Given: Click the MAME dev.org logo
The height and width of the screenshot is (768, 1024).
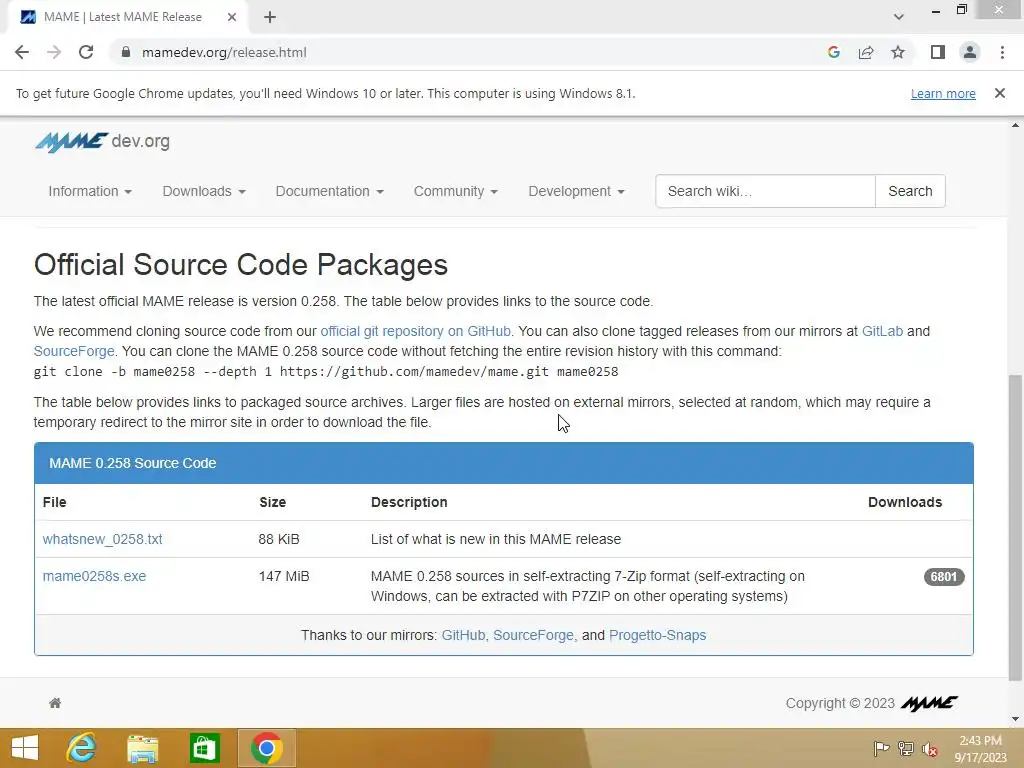Looking at the screenshot, I should [x=103, y=141].
